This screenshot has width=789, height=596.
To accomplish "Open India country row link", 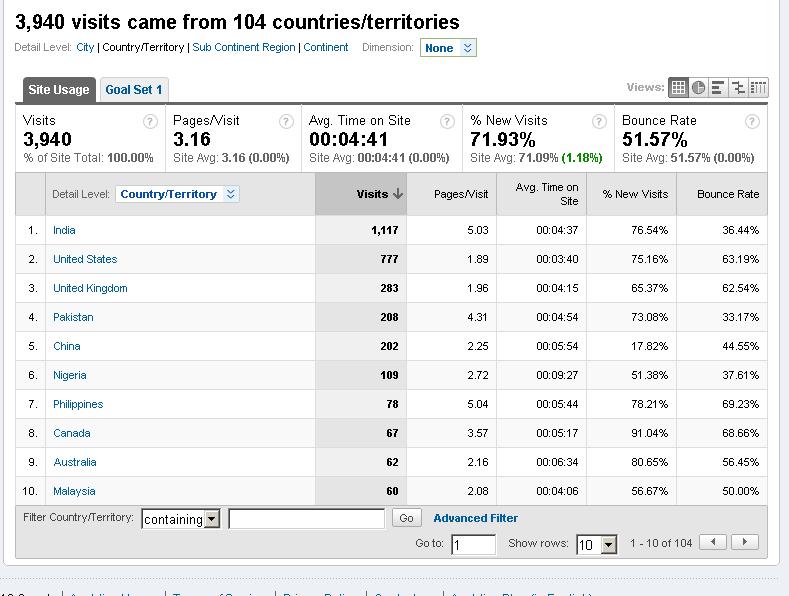I will click(x=64, y=231).
